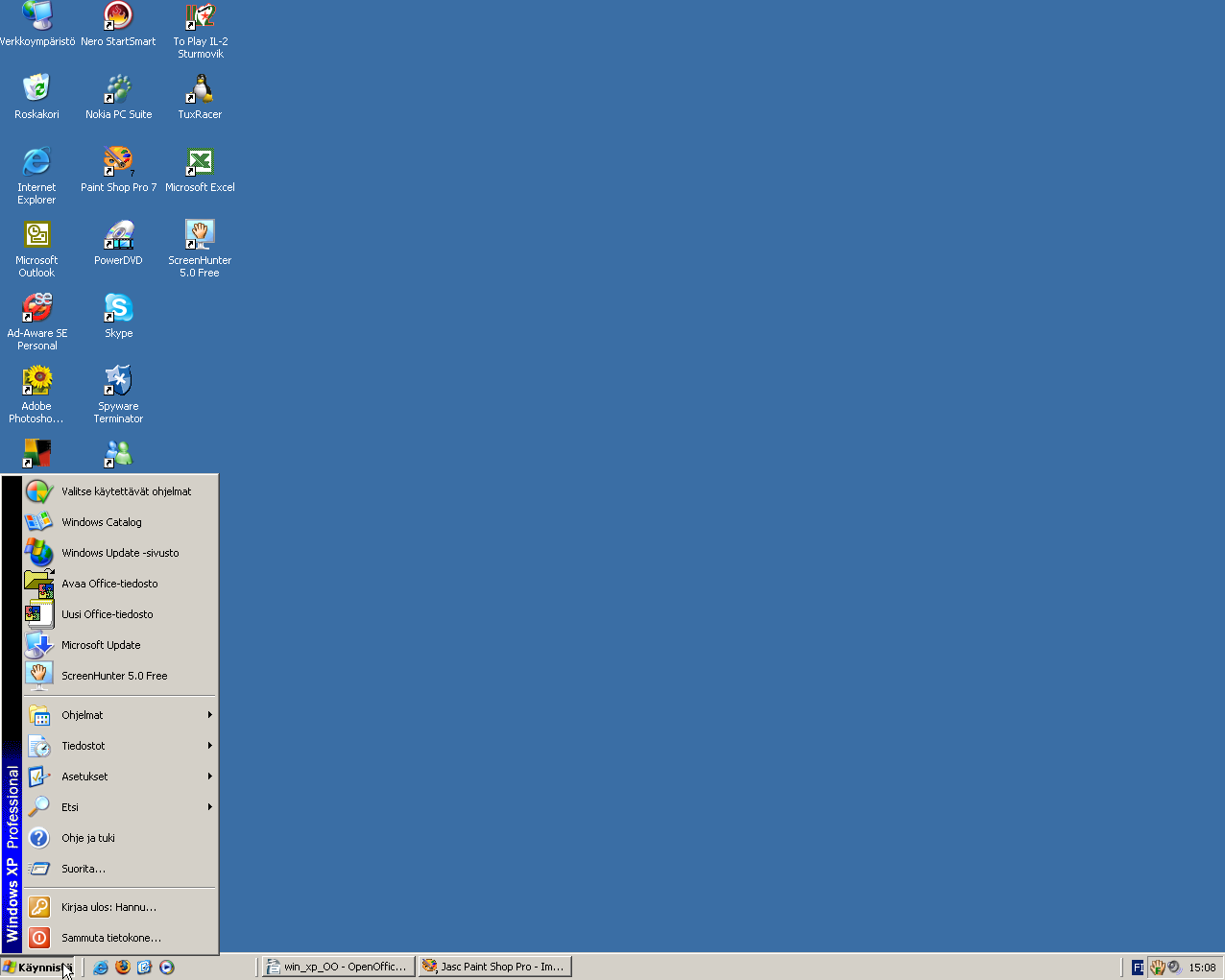Select Avaa Office-tiedosto in Start menu

tap(121, 584)
